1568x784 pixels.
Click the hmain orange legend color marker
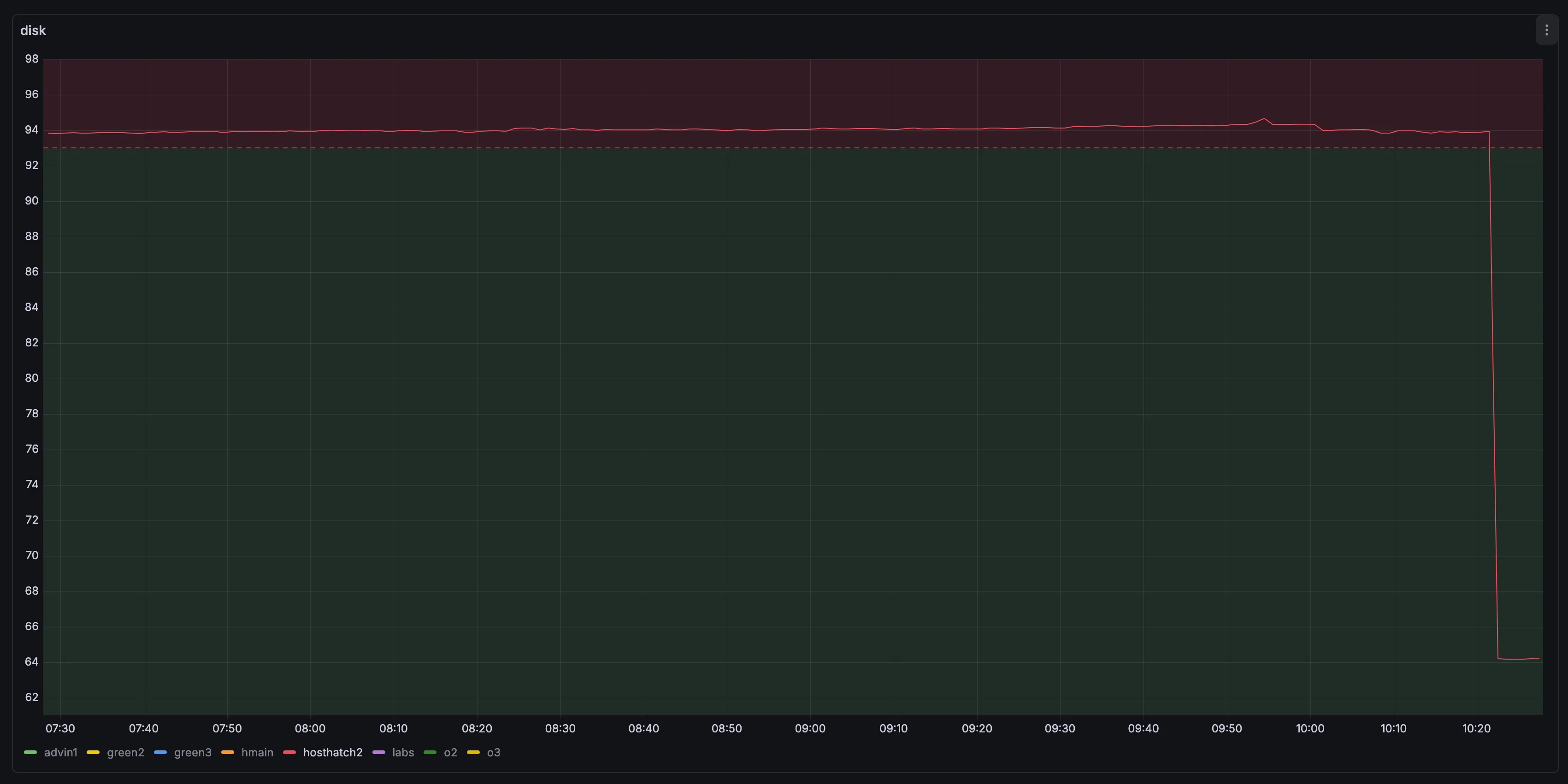(x=228, y=752)
